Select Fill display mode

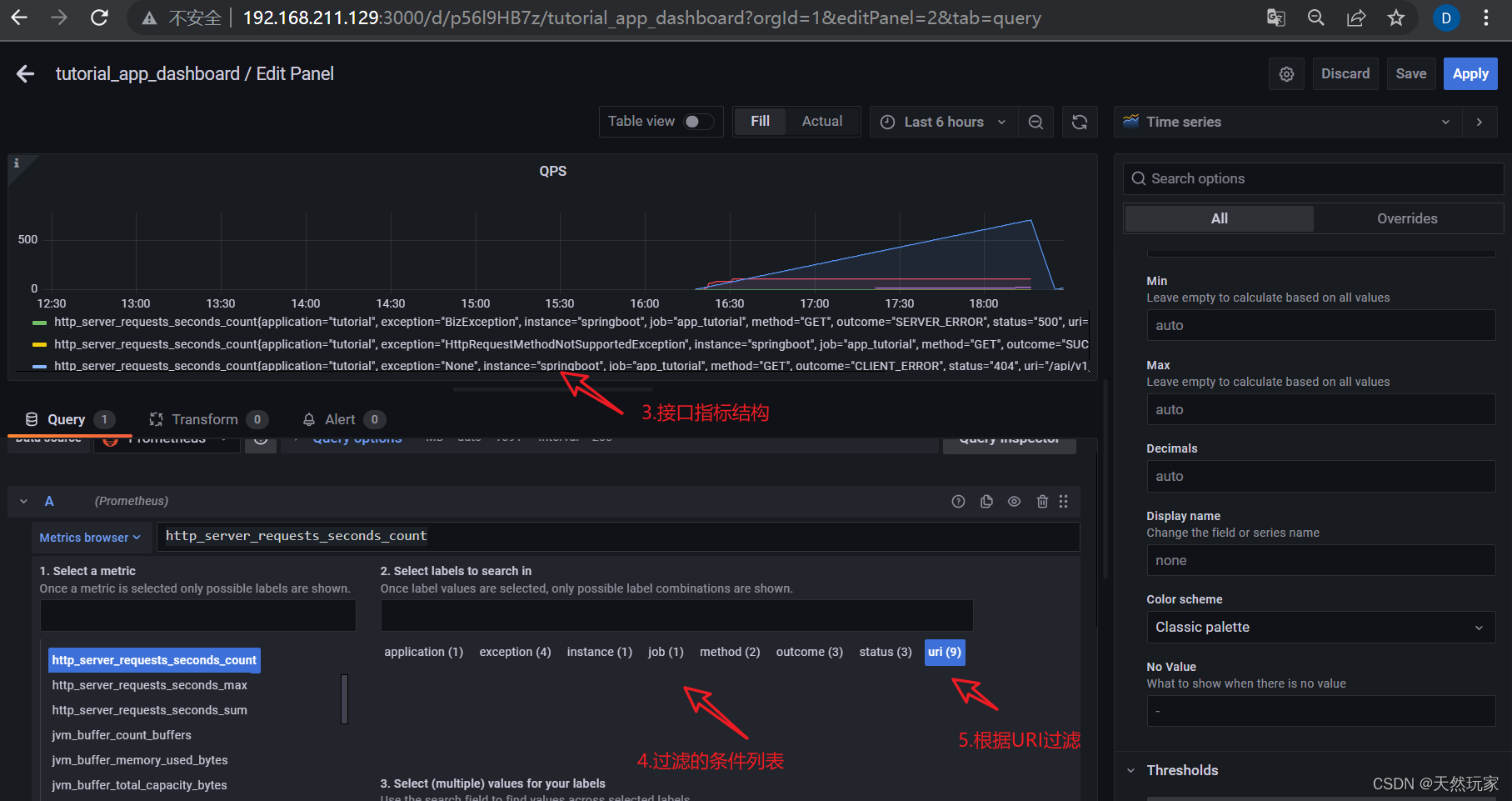pyautogui.click(x=760, y=122)
